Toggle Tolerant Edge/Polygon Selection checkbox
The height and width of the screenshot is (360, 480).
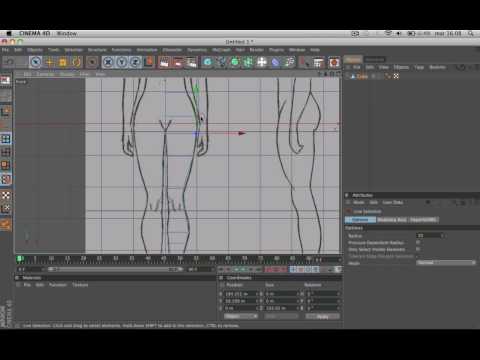click(x=418, y=256)
